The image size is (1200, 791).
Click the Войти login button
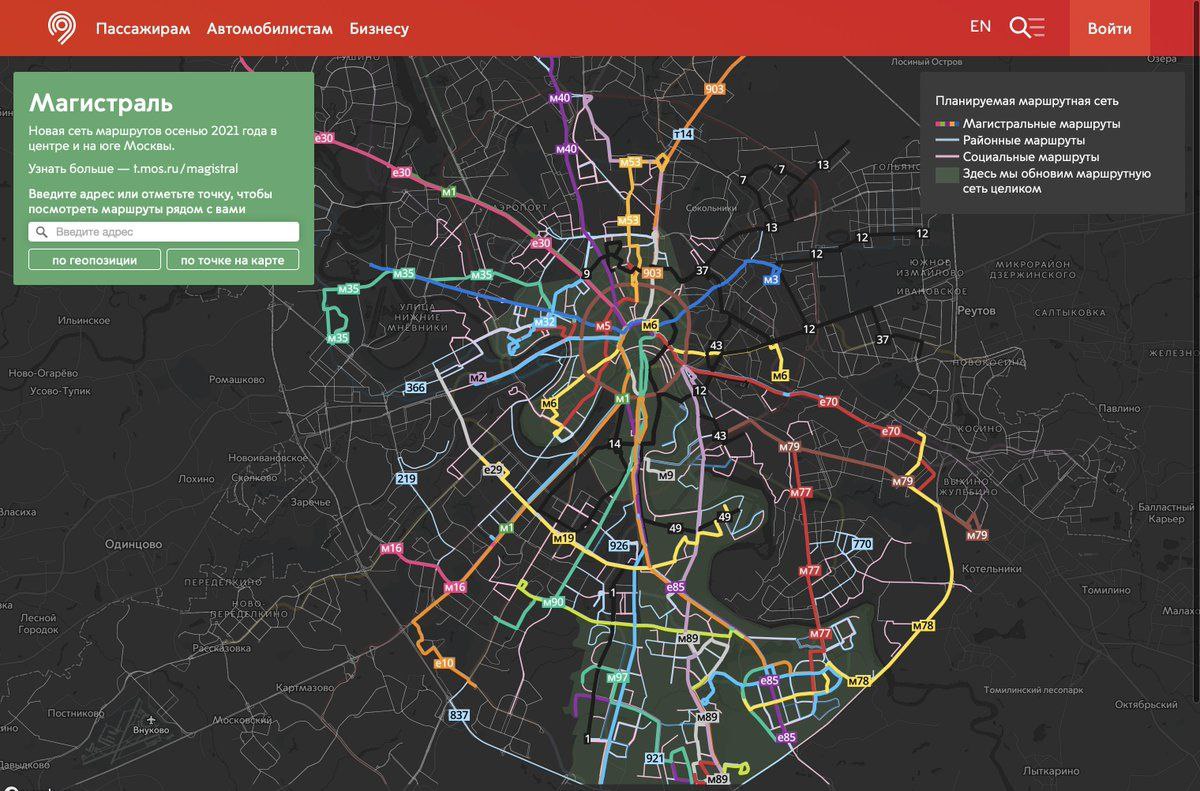pos(1110,28)
